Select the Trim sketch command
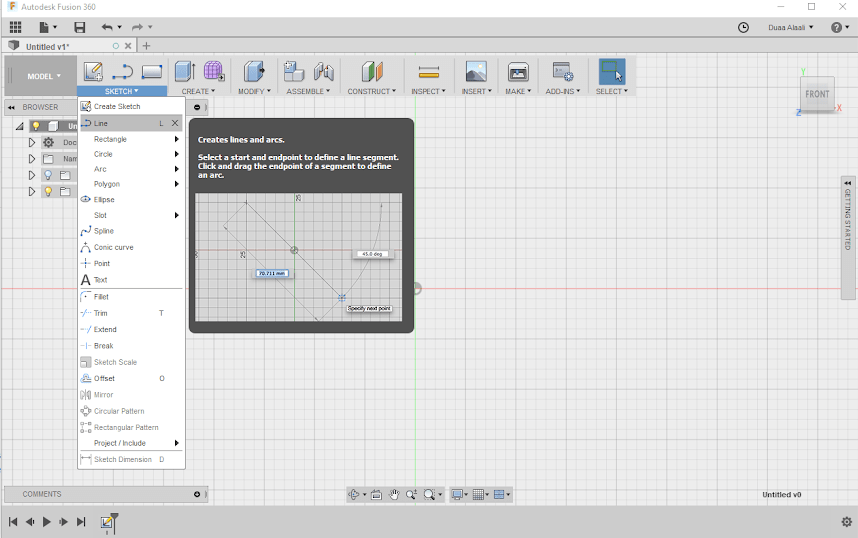 coord(131,313)
